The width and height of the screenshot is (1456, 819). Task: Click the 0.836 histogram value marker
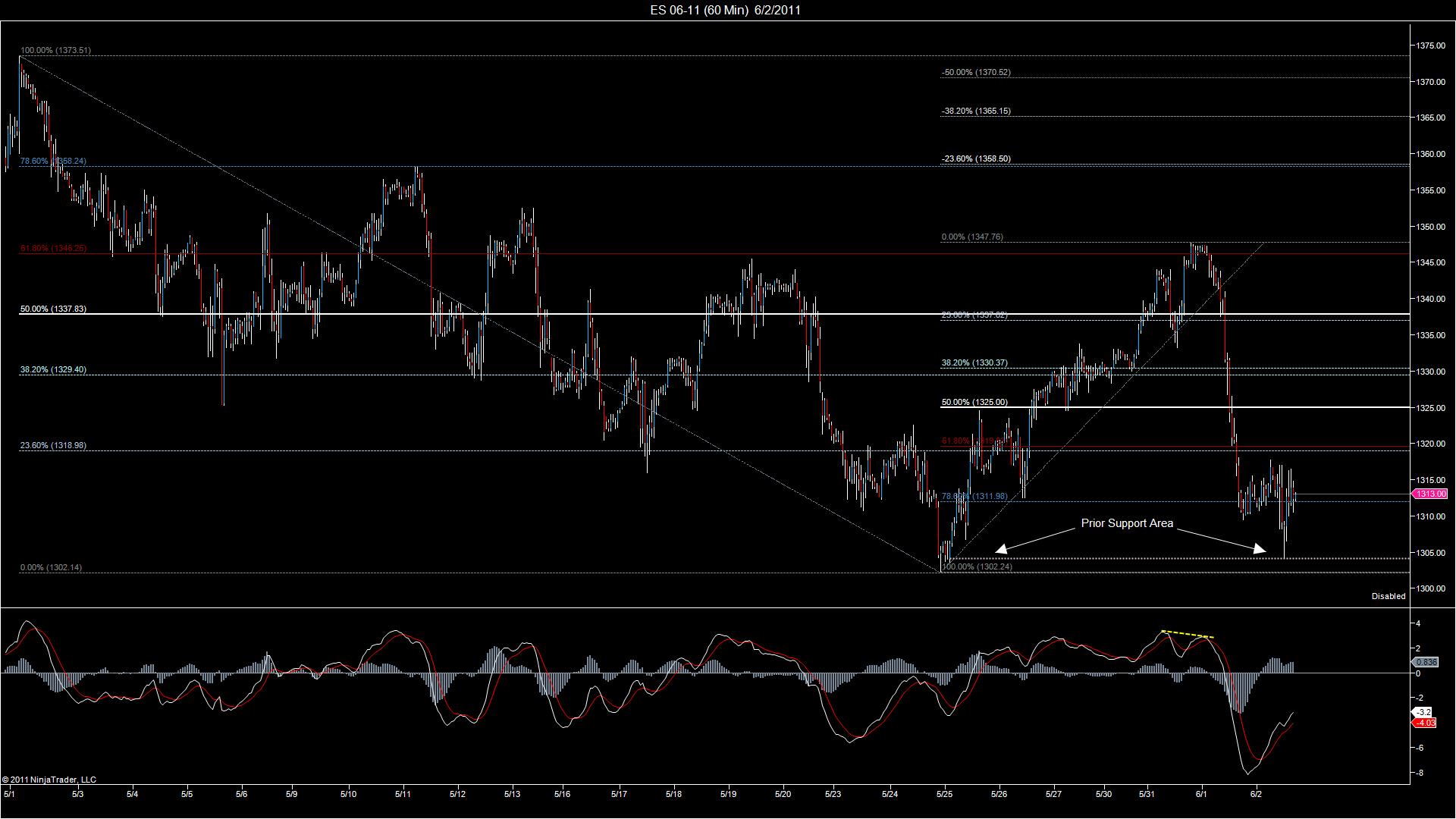coord(1426,662)
